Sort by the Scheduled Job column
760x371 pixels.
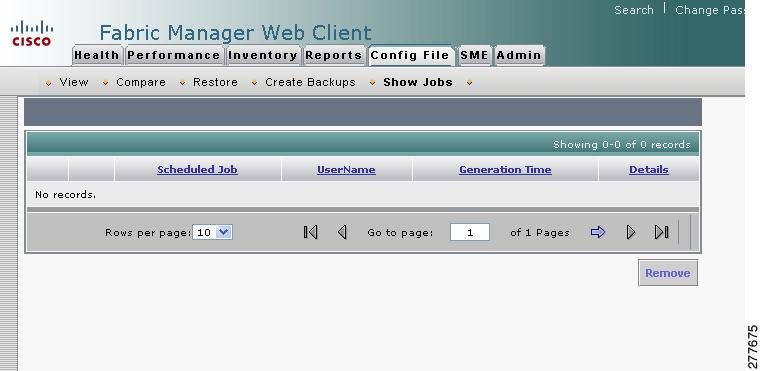(x=197, y=170)
